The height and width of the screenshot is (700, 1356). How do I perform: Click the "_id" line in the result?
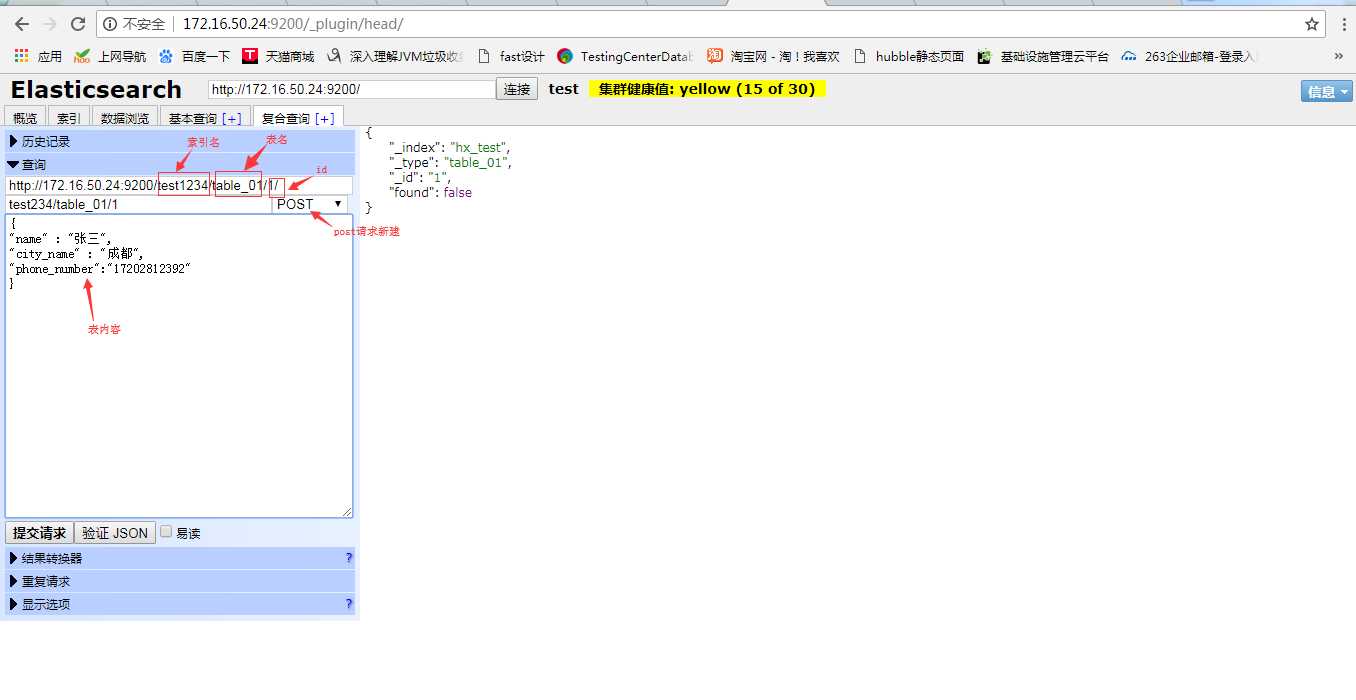pyautogui.click(x=420, y=177)
